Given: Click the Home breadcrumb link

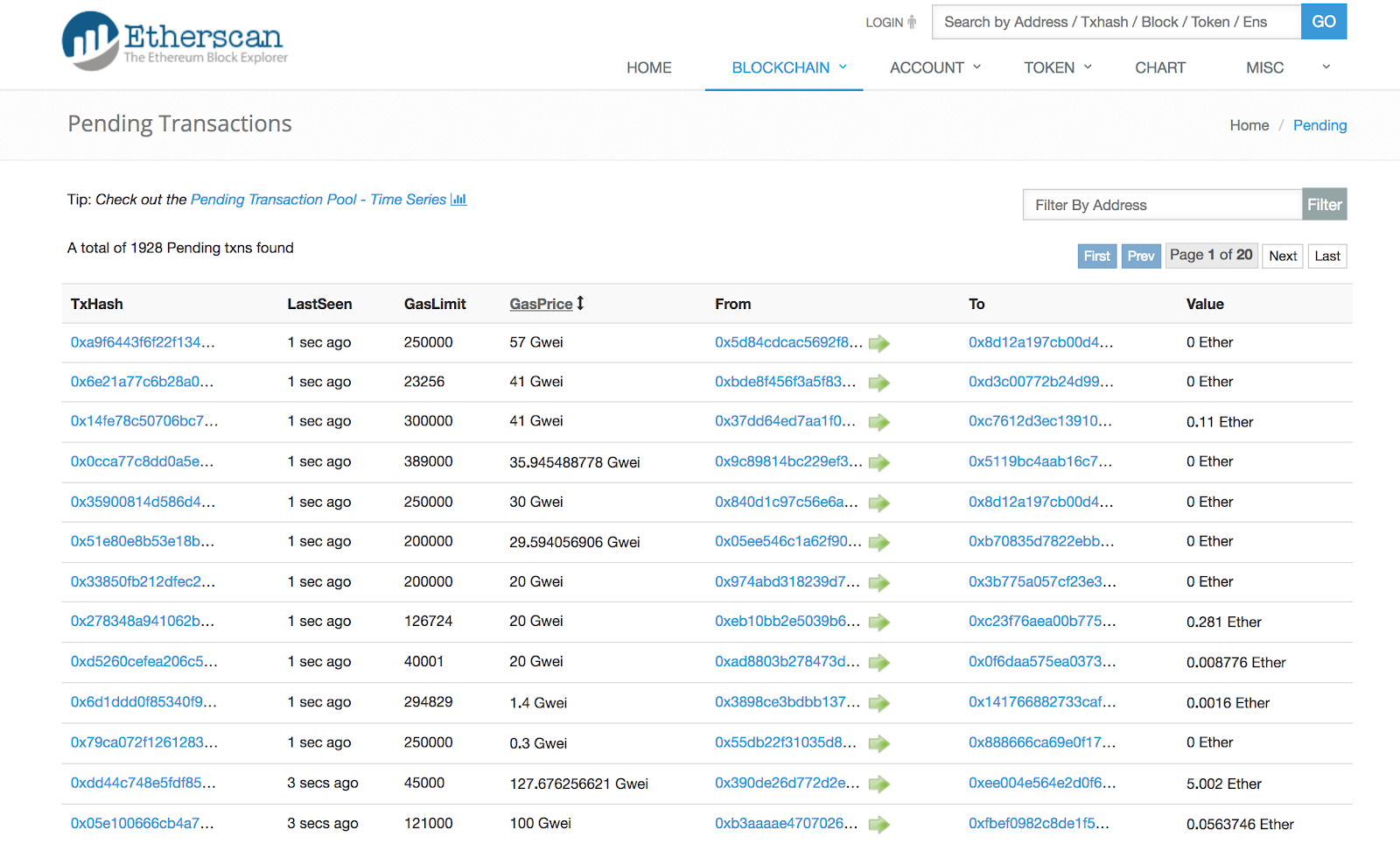Looking at the screenshot, I should 1249,125.
